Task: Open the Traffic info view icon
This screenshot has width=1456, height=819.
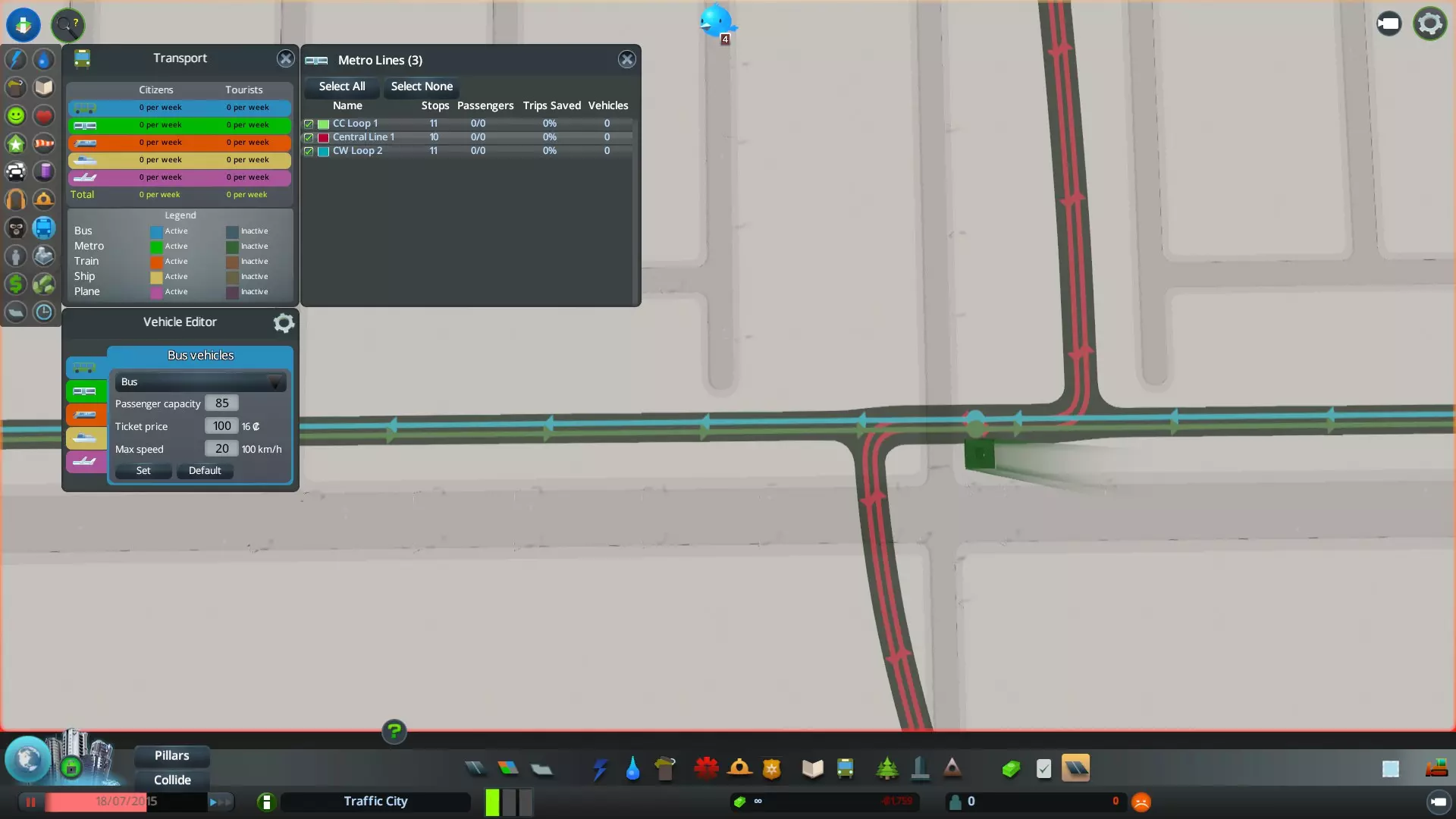Action: (x=16, y=171)
